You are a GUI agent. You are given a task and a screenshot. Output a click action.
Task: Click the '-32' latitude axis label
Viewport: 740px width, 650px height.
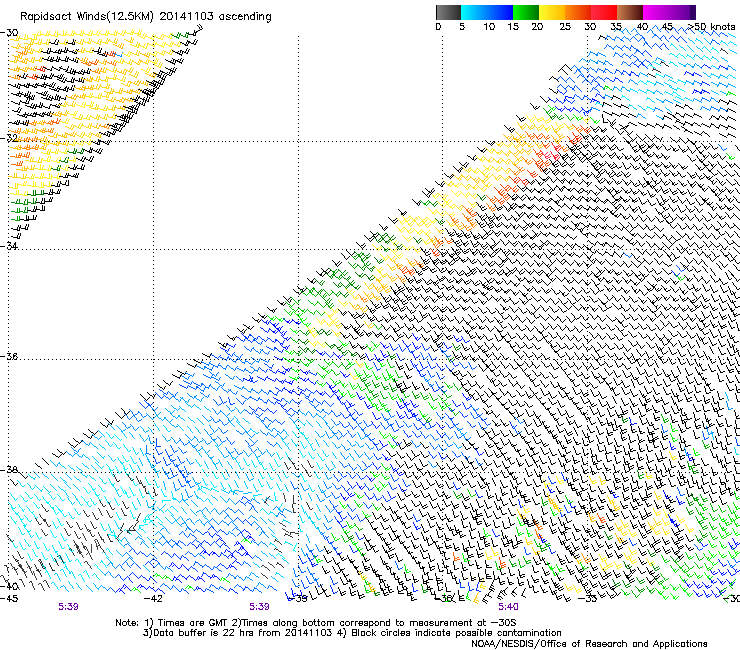coord(9,138)
